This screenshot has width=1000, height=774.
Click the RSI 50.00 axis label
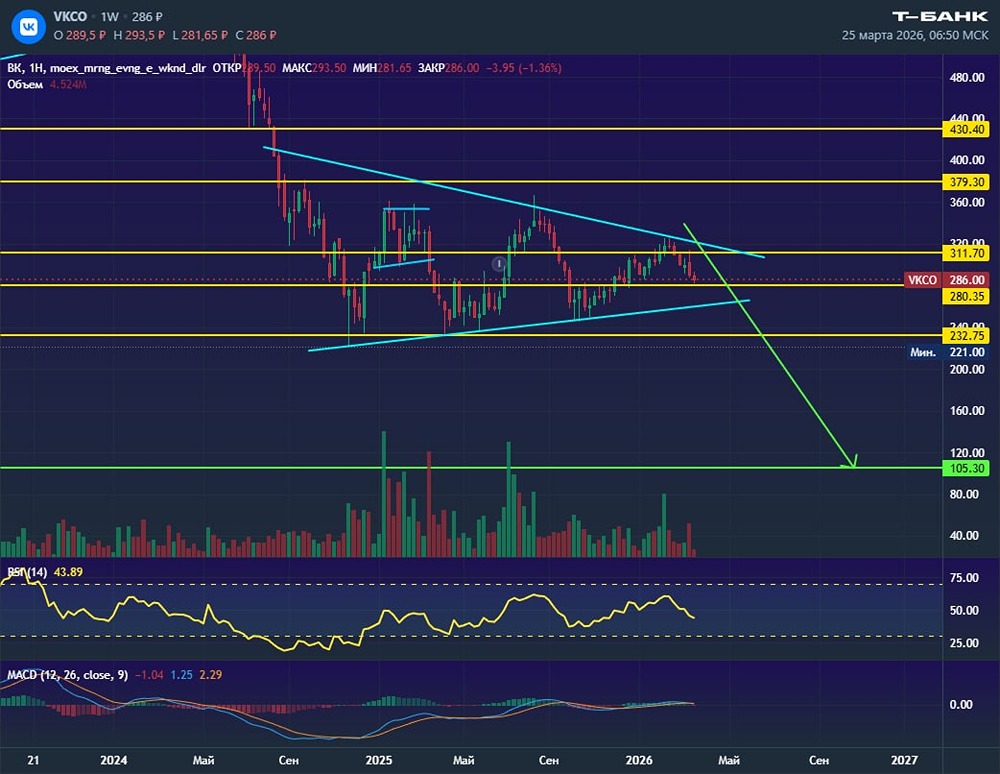(x=964, y=610)
